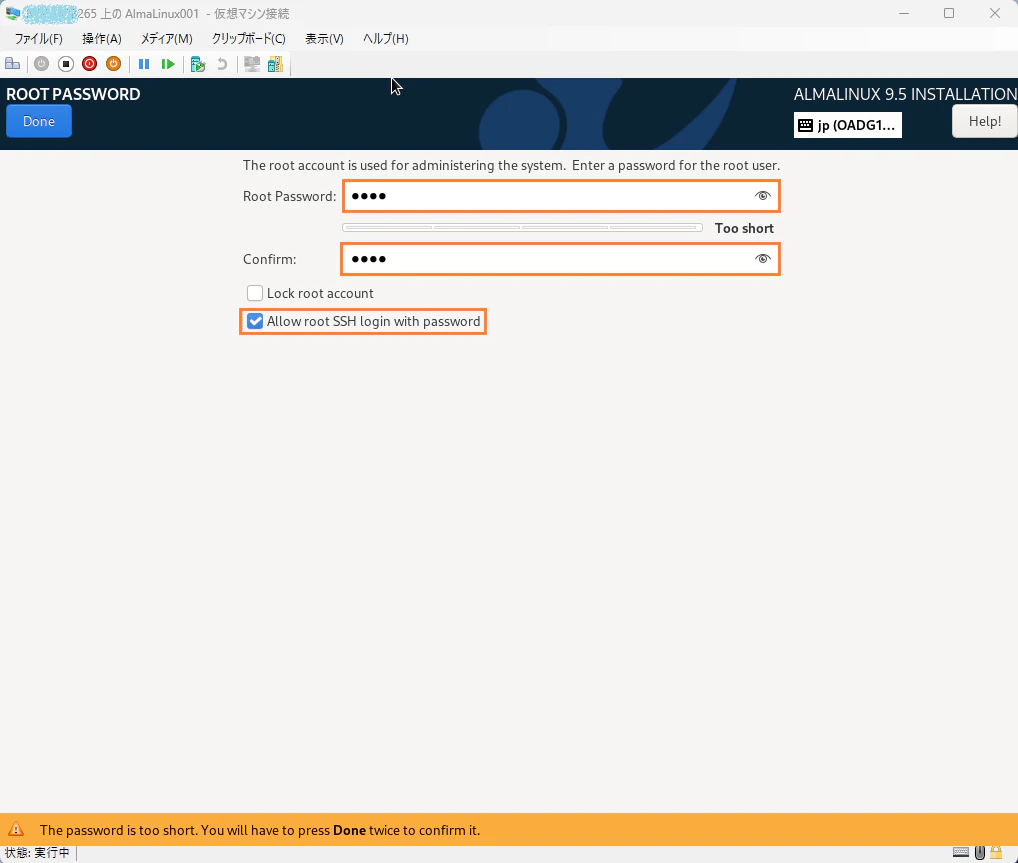Create a checkpoint from the toolbar
This screenshot has width=1018, height=863.
point(198,64)
